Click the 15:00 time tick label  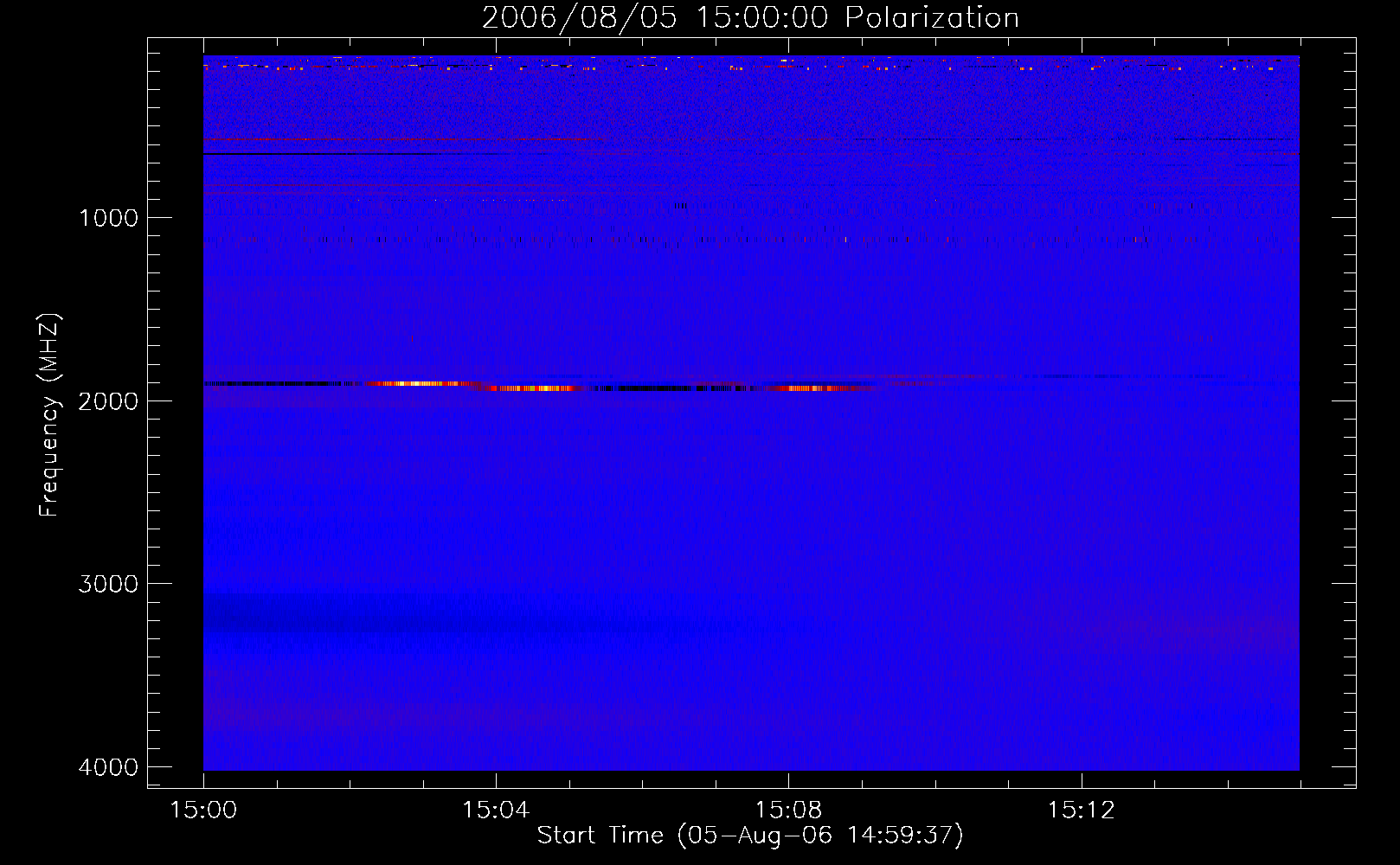pos(203,811)
